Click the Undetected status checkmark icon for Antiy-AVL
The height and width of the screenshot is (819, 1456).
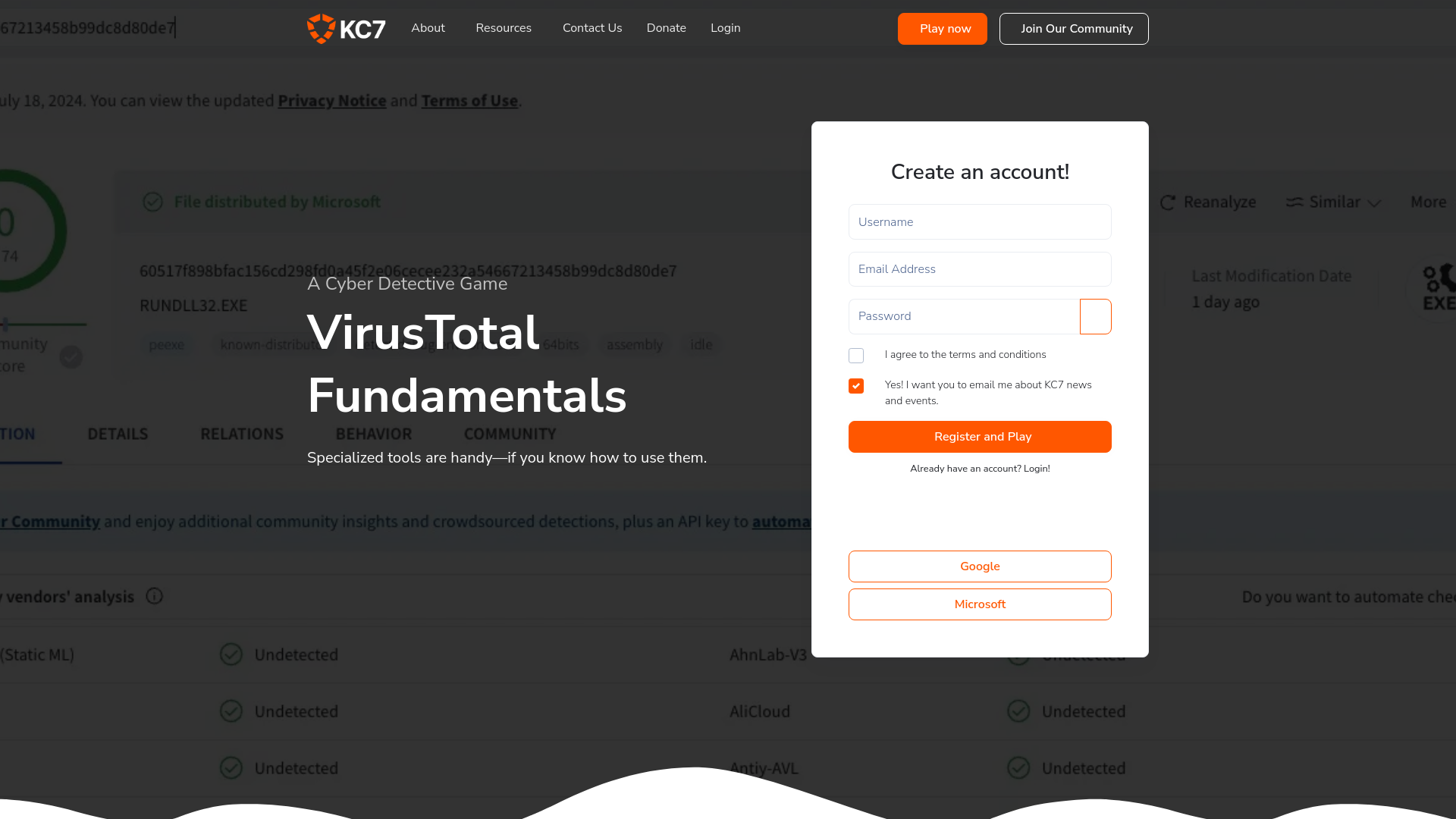pos(1018,767)
